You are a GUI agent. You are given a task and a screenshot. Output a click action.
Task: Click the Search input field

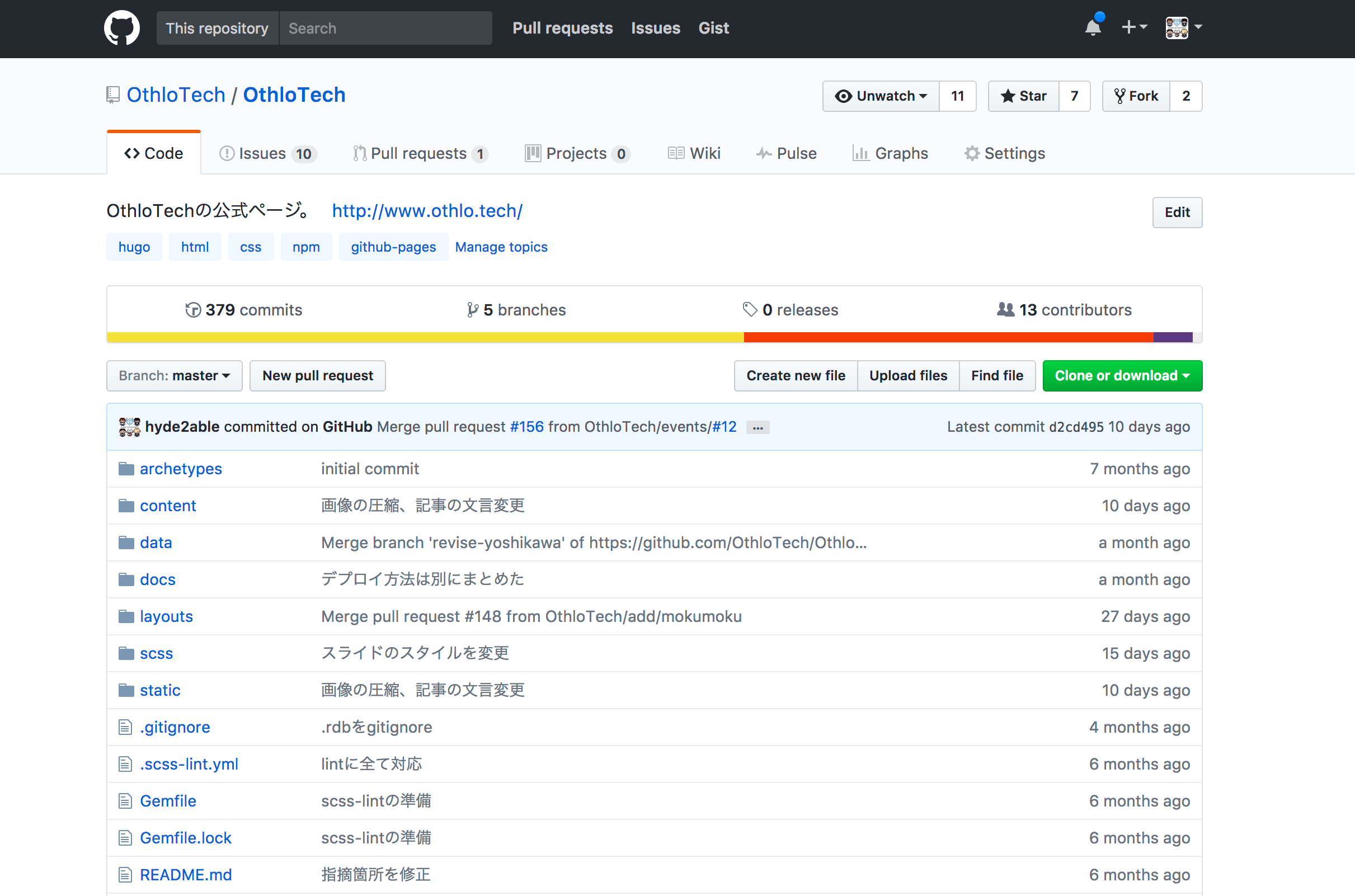click(386, 28)
